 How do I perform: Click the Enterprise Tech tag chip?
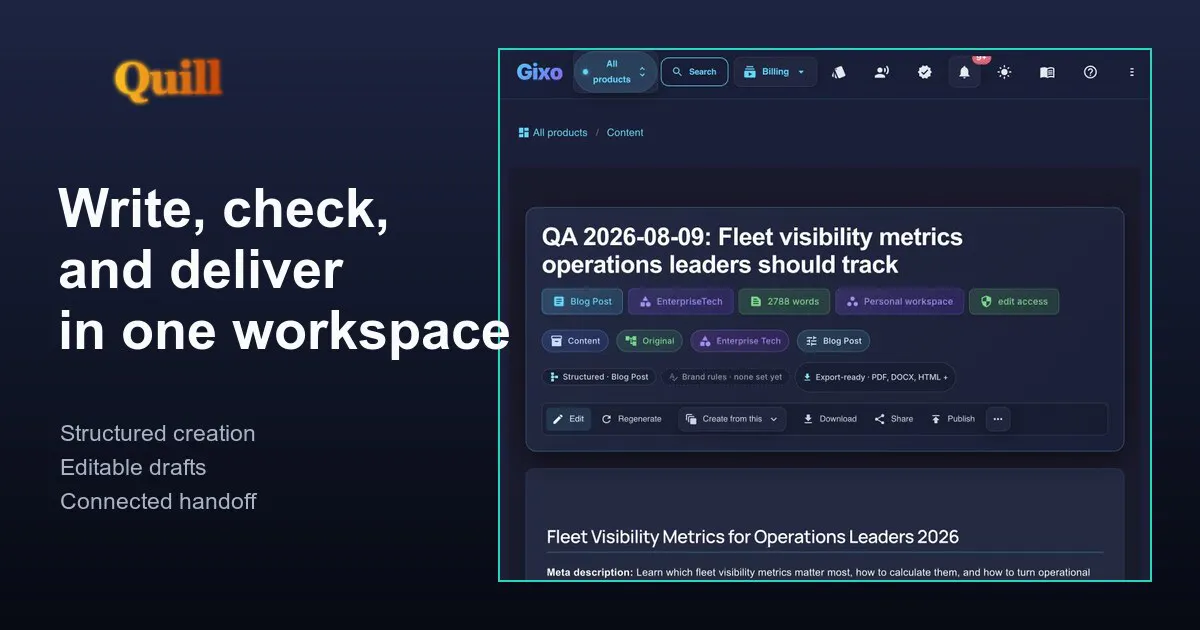click(739, 341)
